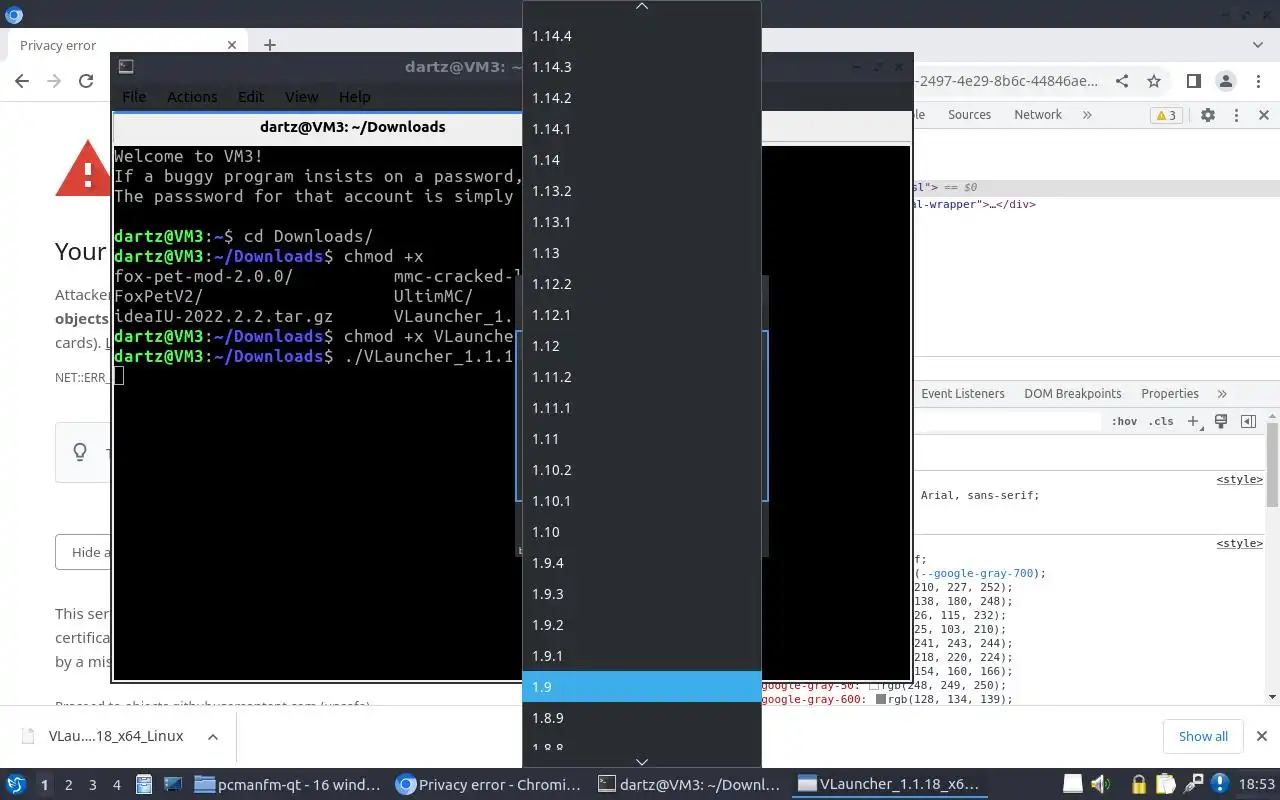
Task: Switch to workspace 2 on taskbar
Action: pos(68,785)
